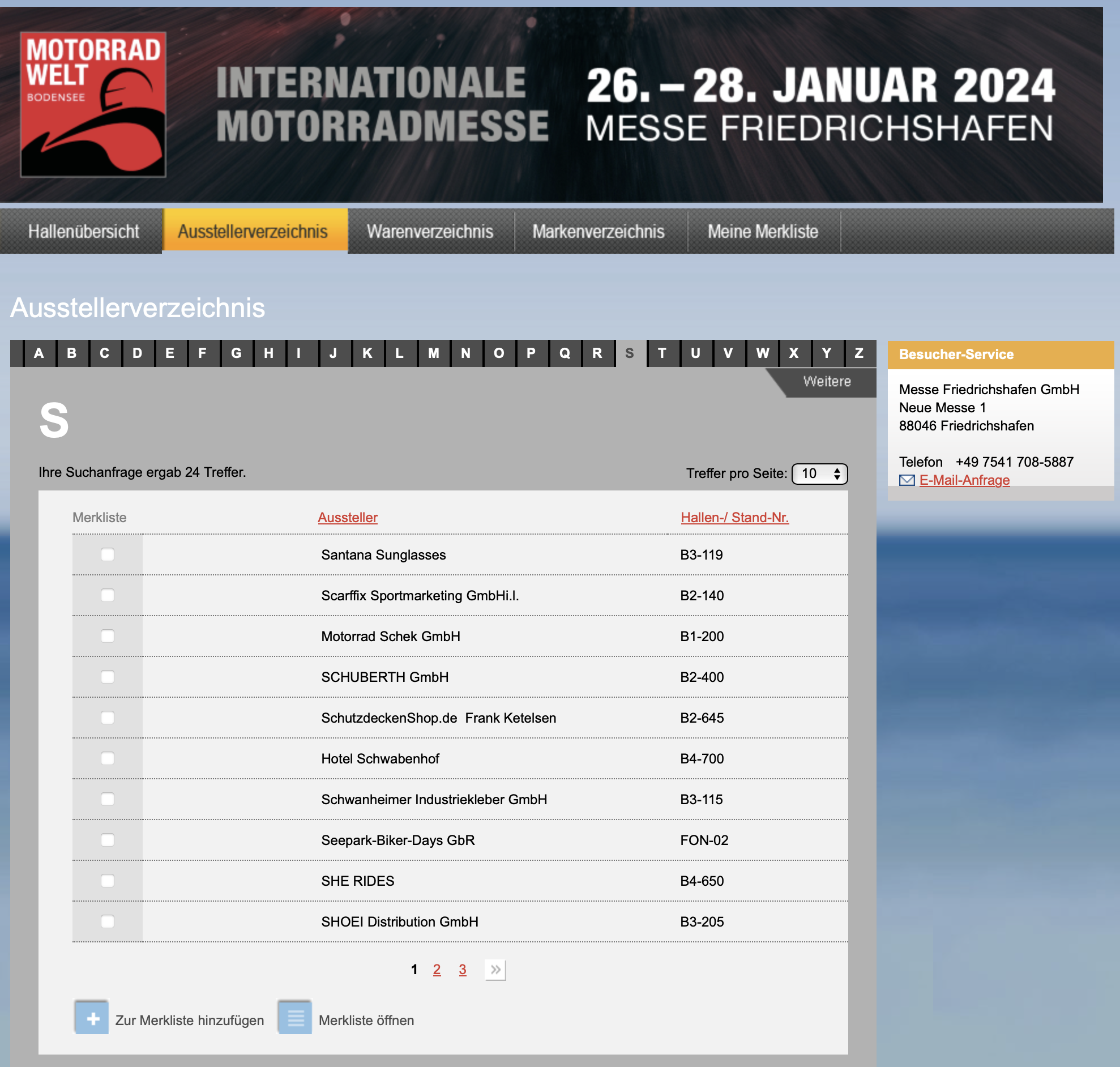This screenshot has height=1067, width=1120.
Task: Sort by Hallen-/ Stand-Nr. header
Action: (734, 518)
